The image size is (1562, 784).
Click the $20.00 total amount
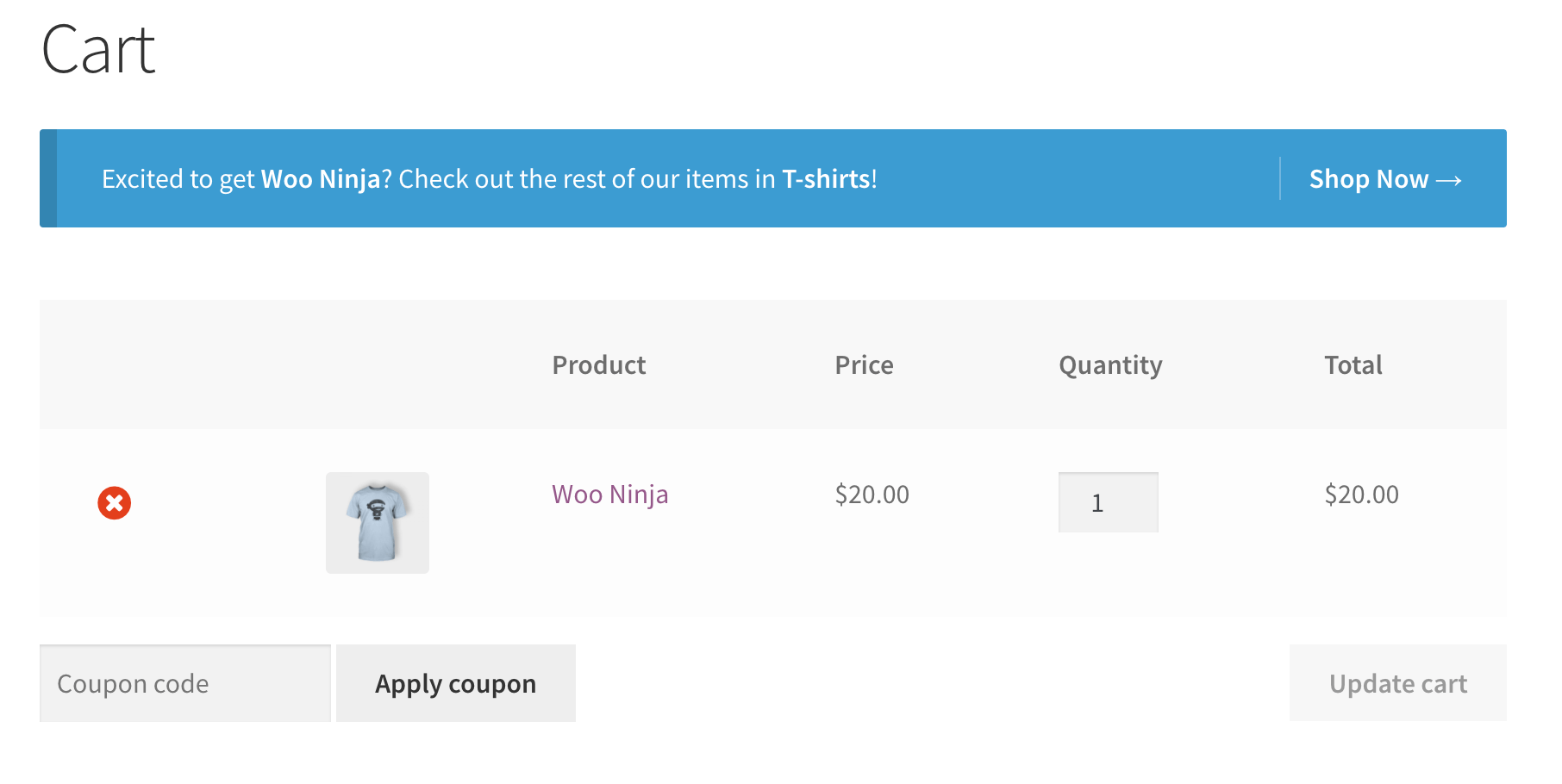[x=1361, y=495]
